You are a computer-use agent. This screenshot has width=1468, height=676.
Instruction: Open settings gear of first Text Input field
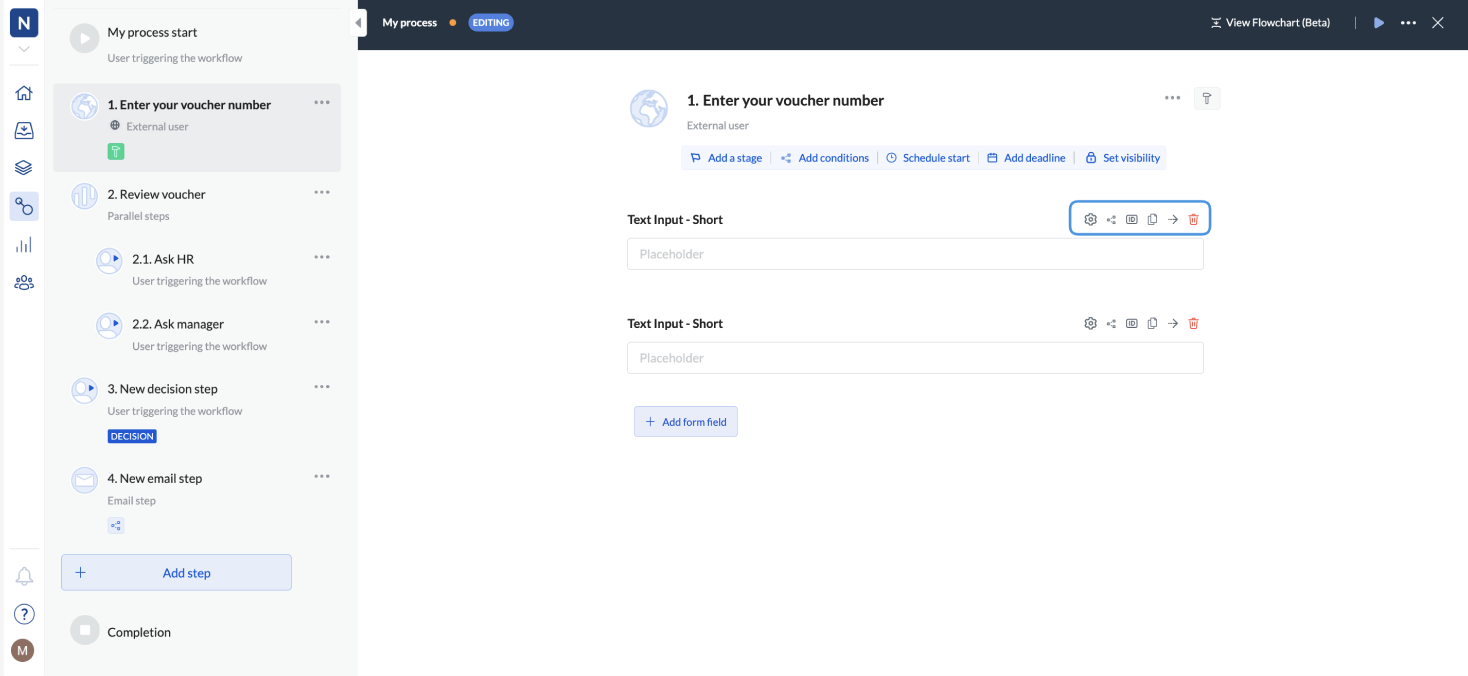pos(1090,219)
